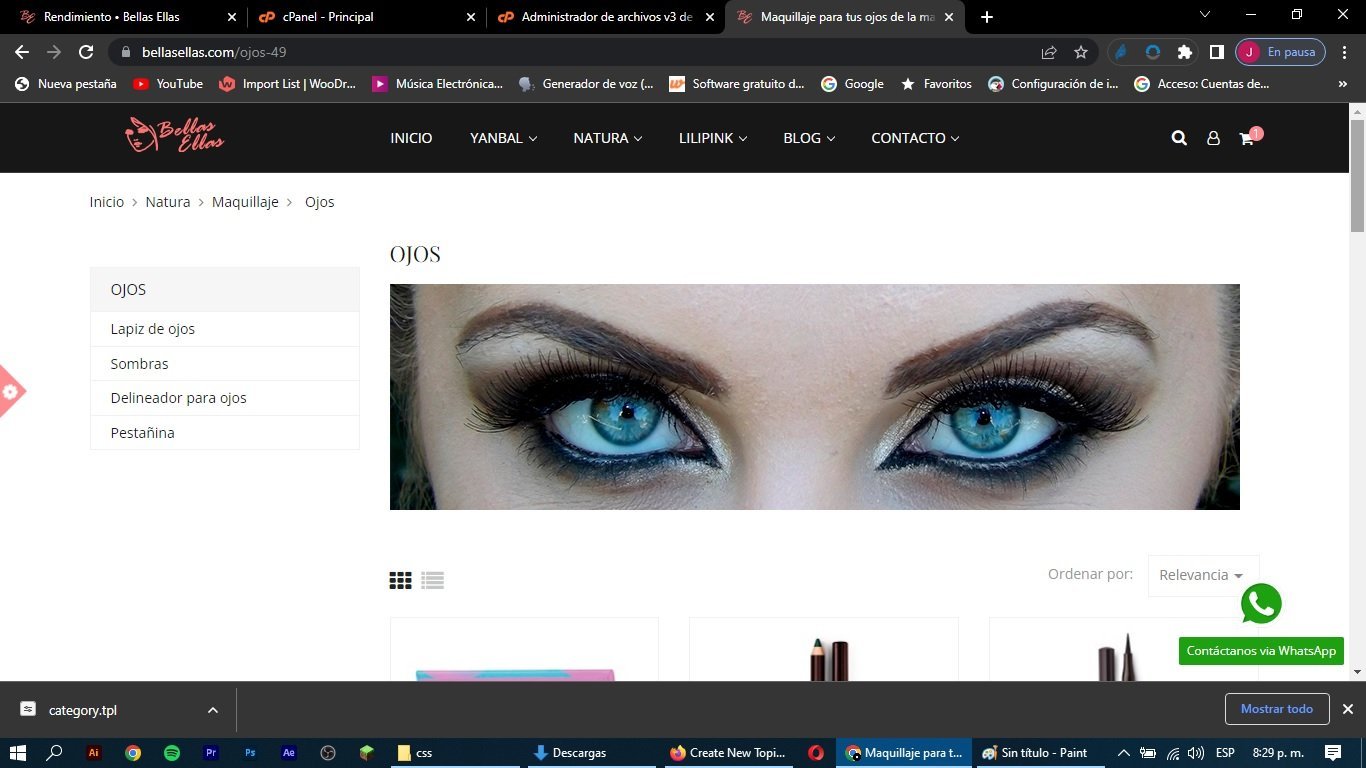Screen dimensions: 1366x768
Task: Open the Chrome tab search chevron
Action: click(1205, 15)
